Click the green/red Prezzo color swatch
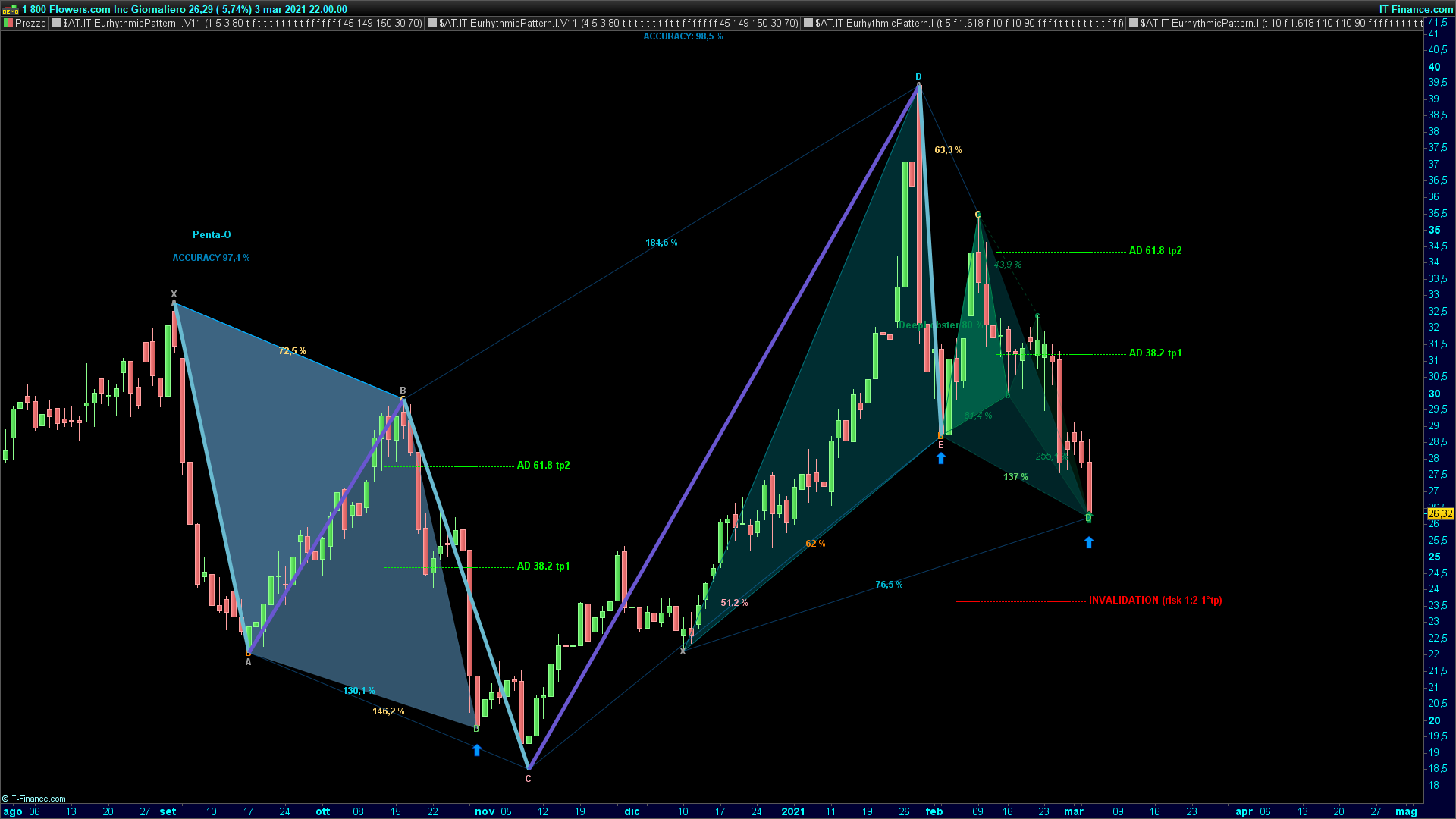Screen dimensions: 1456x819 tap(8, 23)
